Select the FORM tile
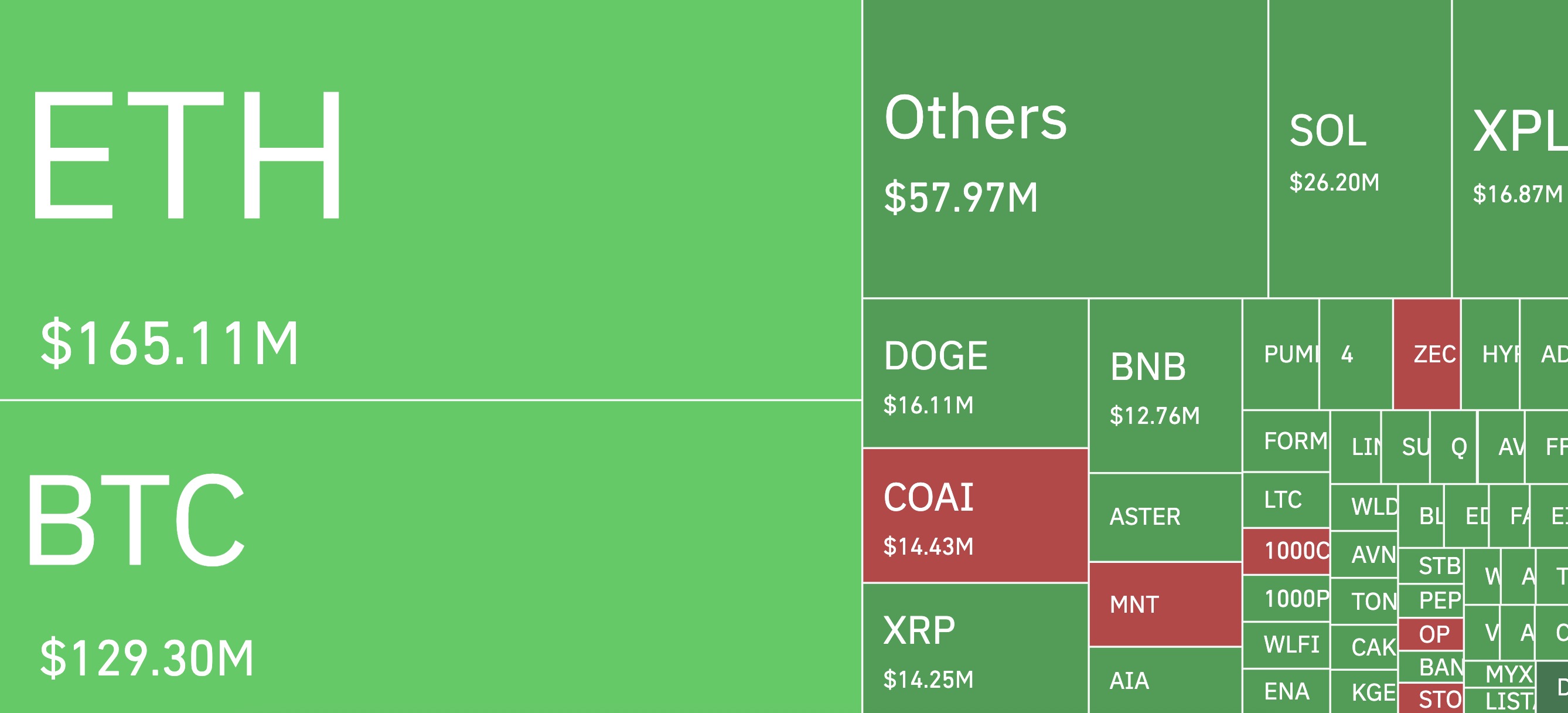This screenshot has width=1568, height=713. click(x=1286, y=441)
